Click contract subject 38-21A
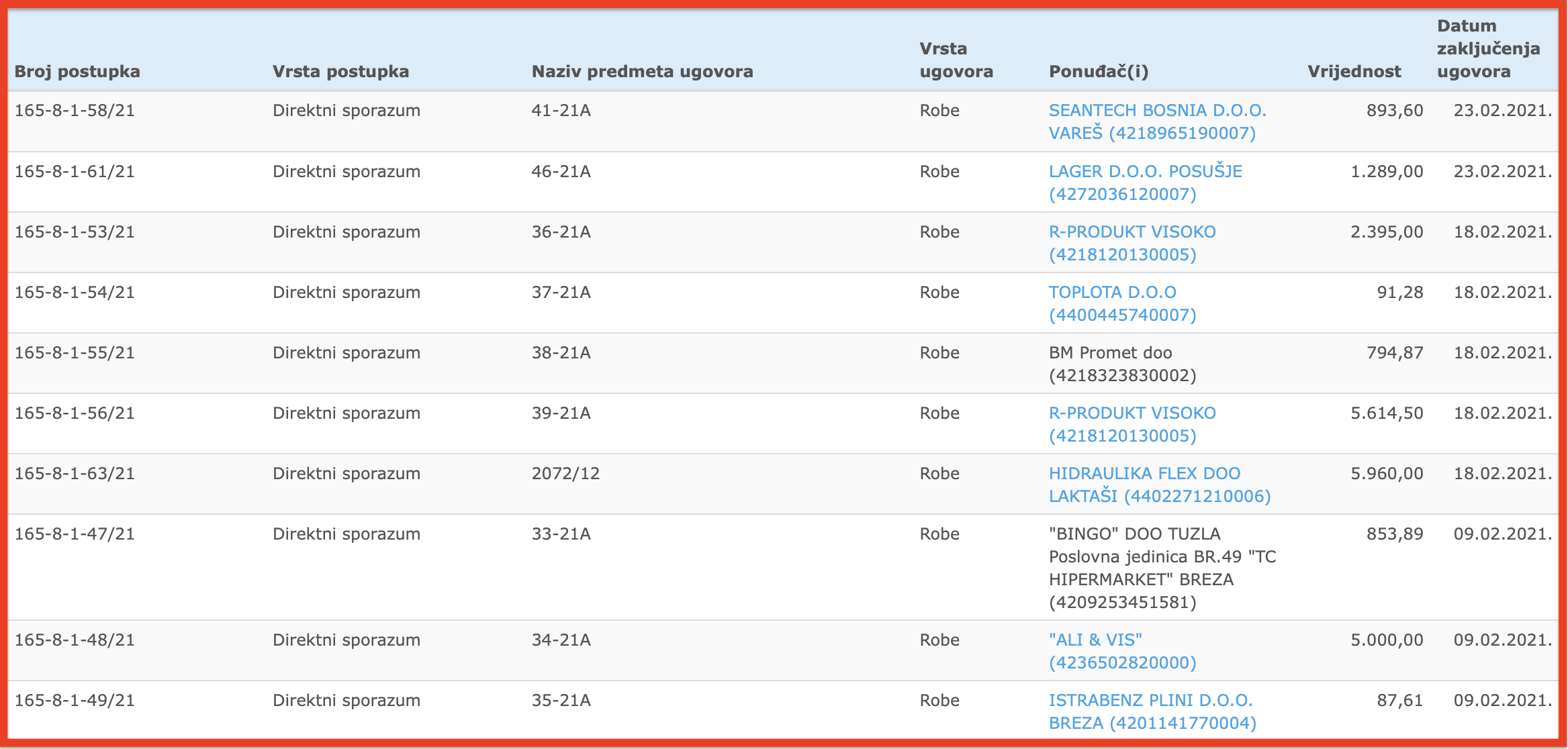Screen dimensions: 1568x749 tap(561, 352)
